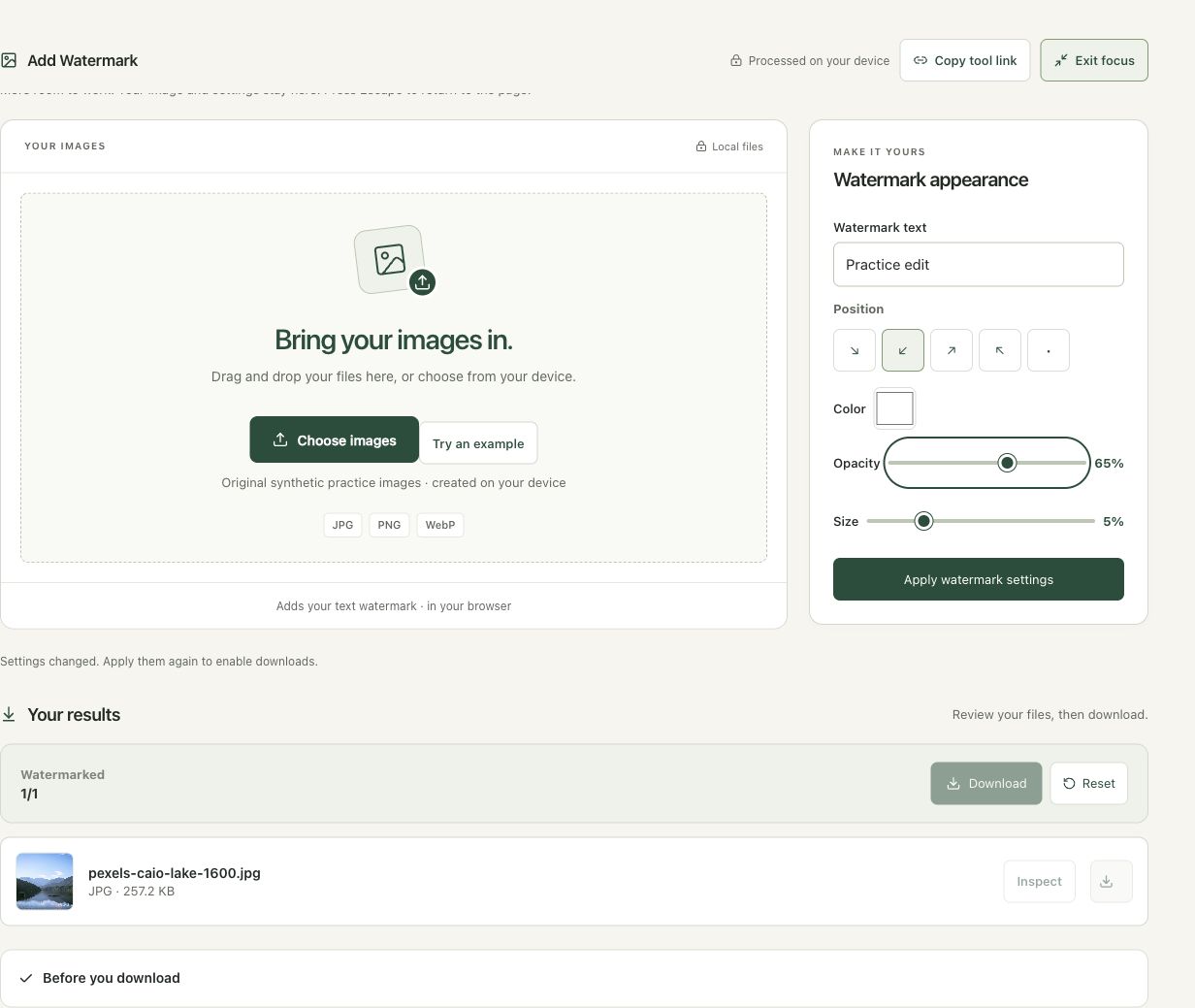Viewport: 1195px width, 1008px height.
Task: Select the center dot position
Action: (x=1049, y=350)
